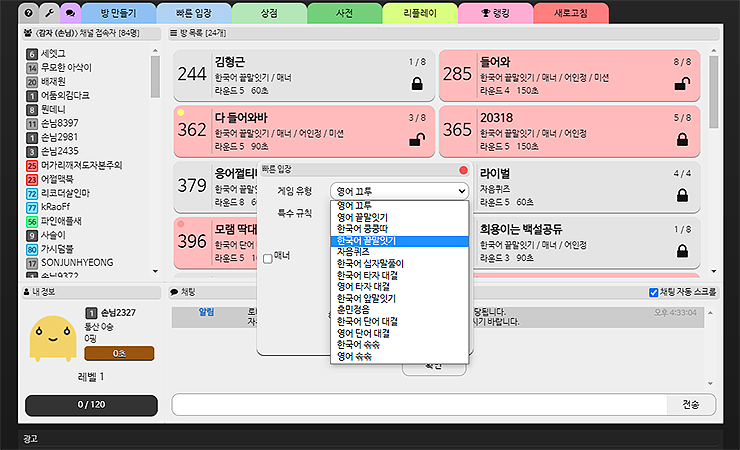Select 영어 끄투 option in list
Viewport: 740px width, 450px height.
click(399, 206)
